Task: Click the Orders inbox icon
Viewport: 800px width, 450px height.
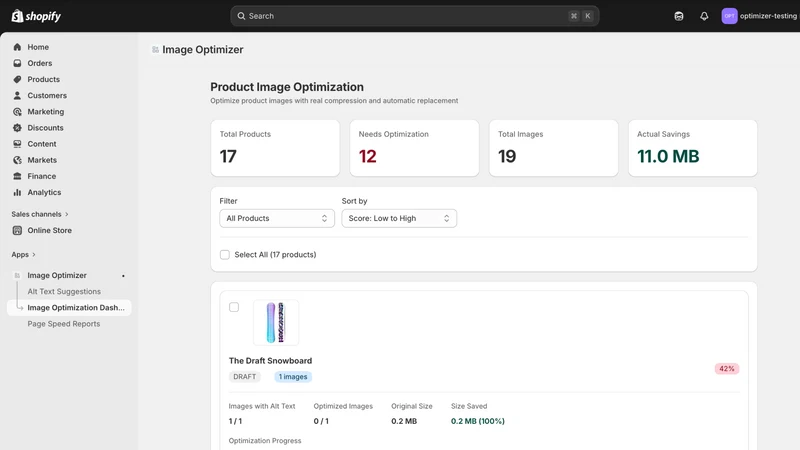Action: 17,63
